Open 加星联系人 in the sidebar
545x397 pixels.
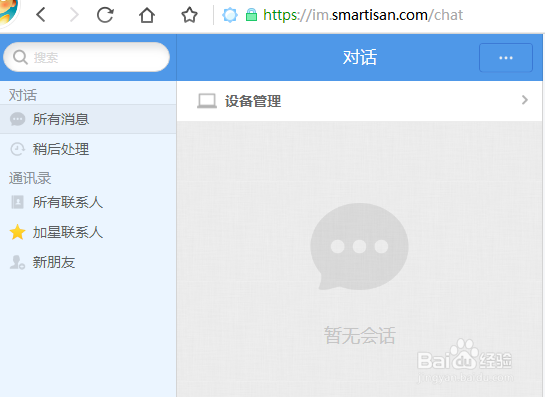click(88, 232)
